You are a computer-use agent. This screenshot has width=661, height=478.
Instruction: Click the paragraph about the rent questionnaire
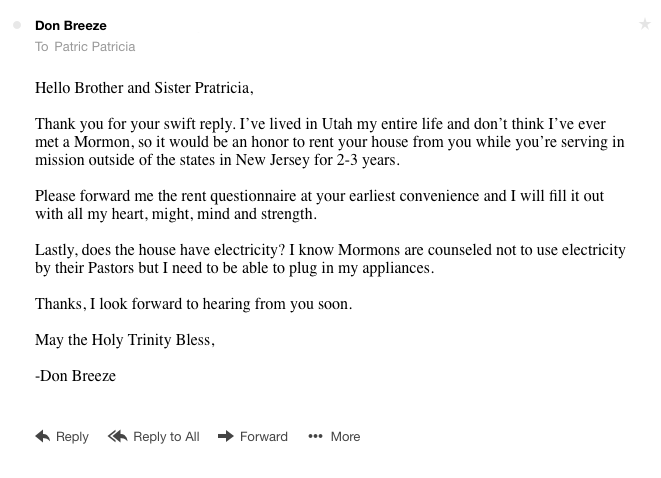pos(319,205)
